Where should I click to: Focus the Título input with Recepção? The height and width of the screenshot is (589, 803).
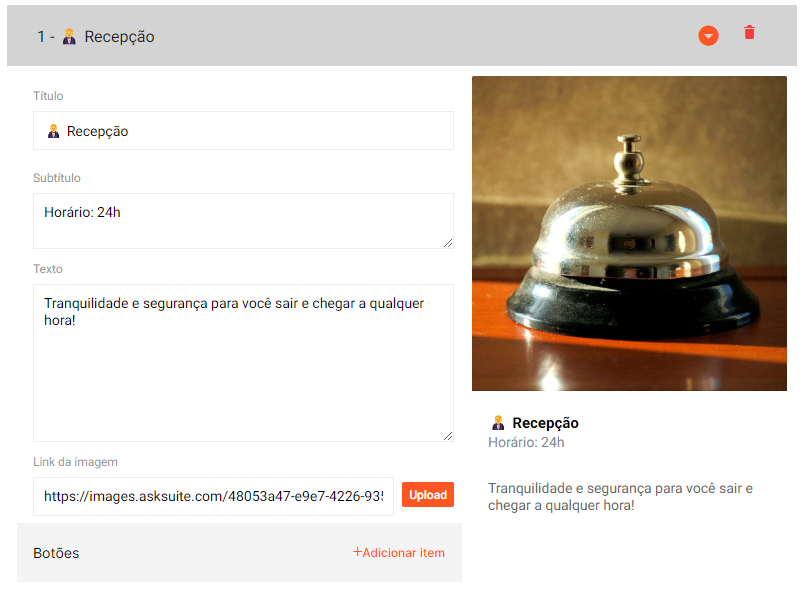[243, 131]
